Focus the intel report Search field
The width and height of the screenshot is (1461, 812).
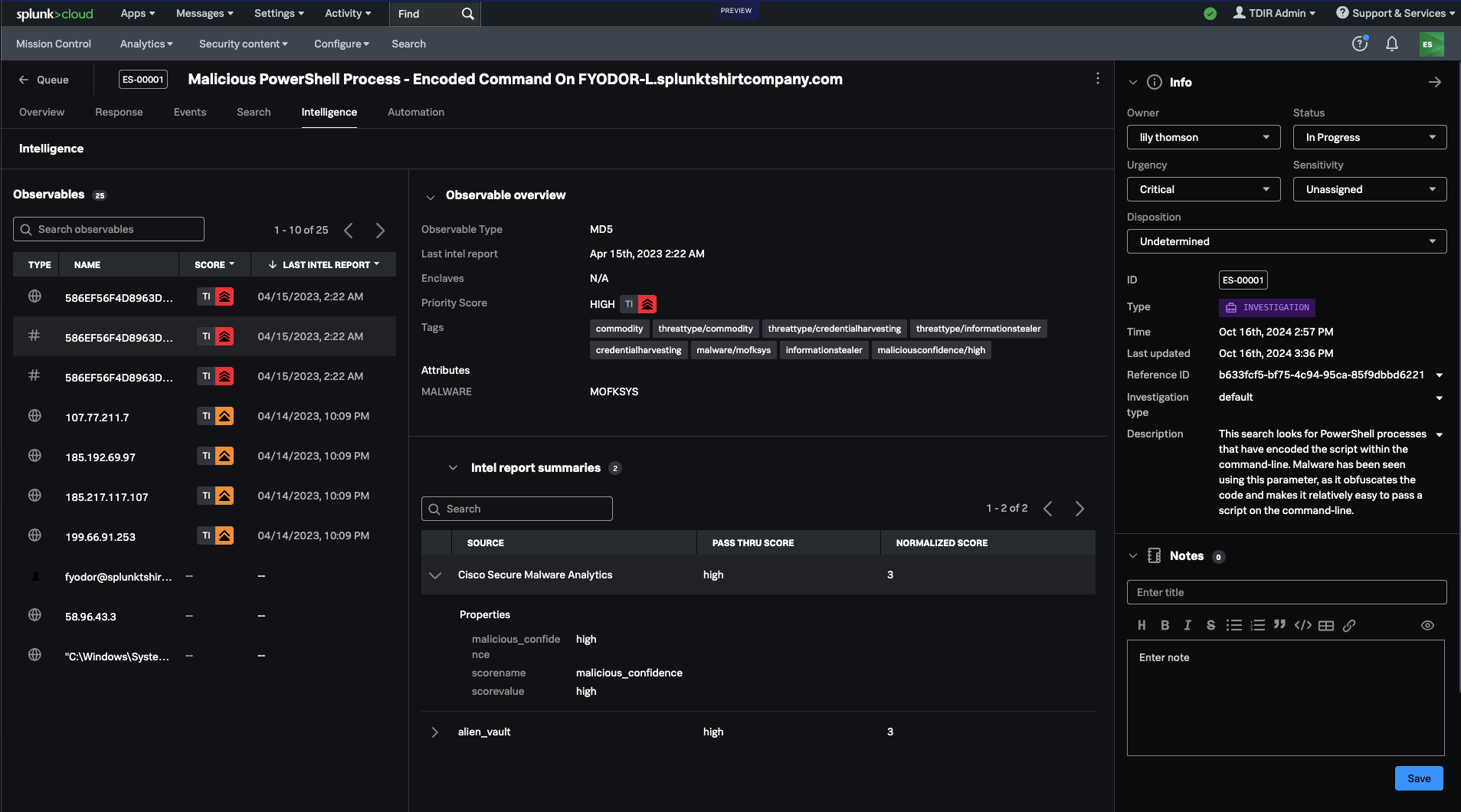(x=517, y=509)
